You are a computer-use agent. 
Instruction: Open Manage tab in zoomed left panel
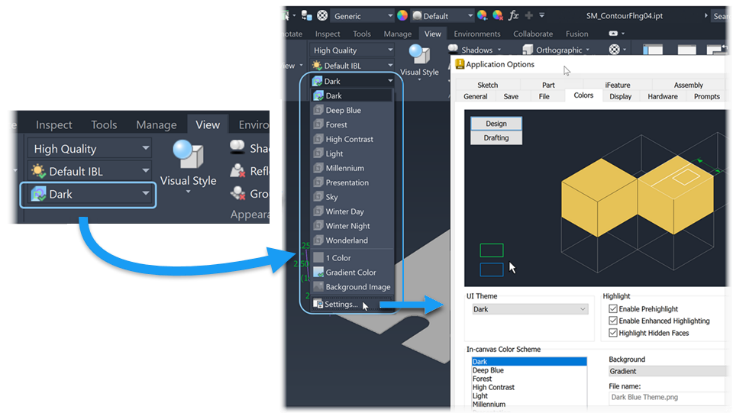point(156,125)
